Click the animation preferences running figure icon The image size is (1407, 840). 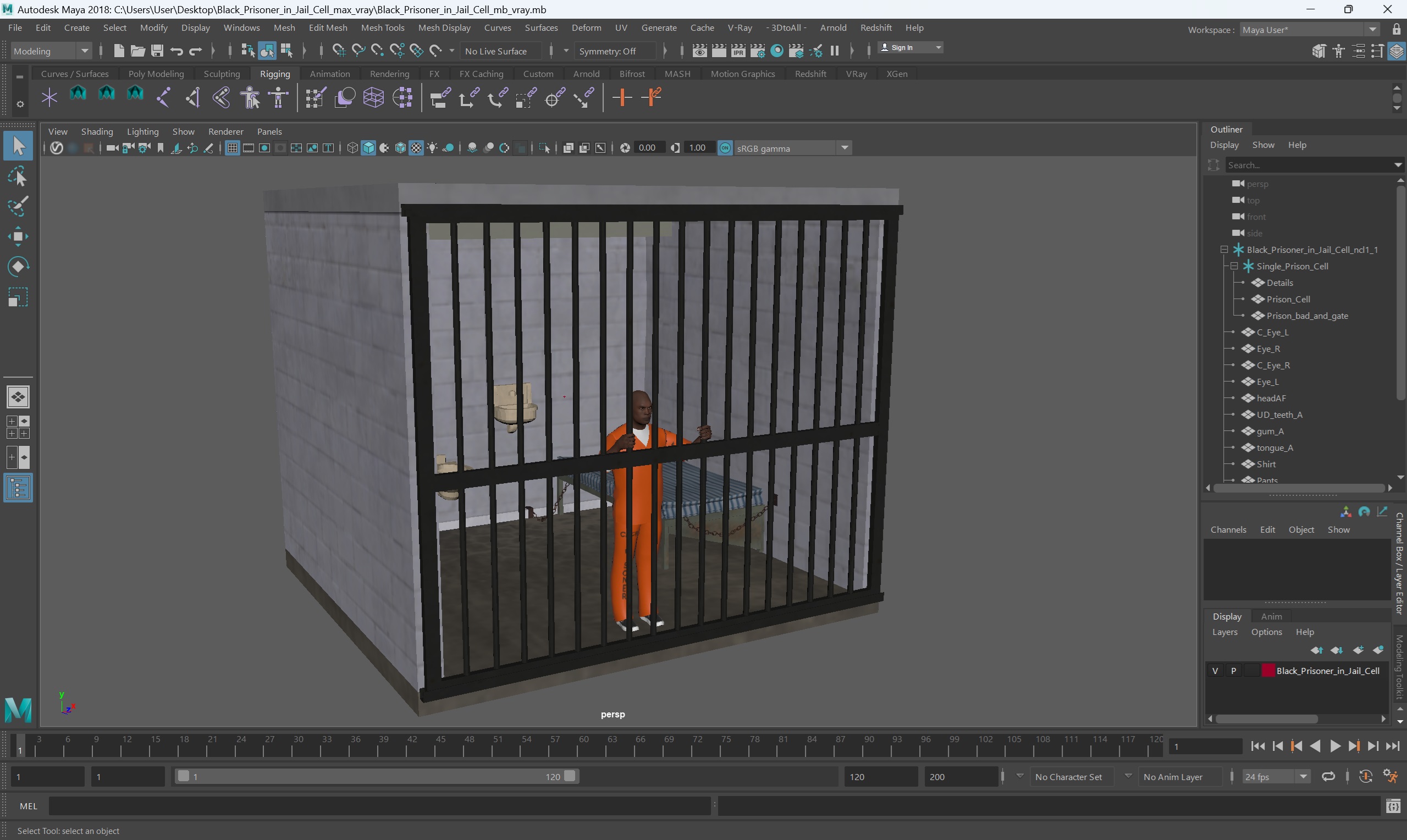tap(1391, 776)
